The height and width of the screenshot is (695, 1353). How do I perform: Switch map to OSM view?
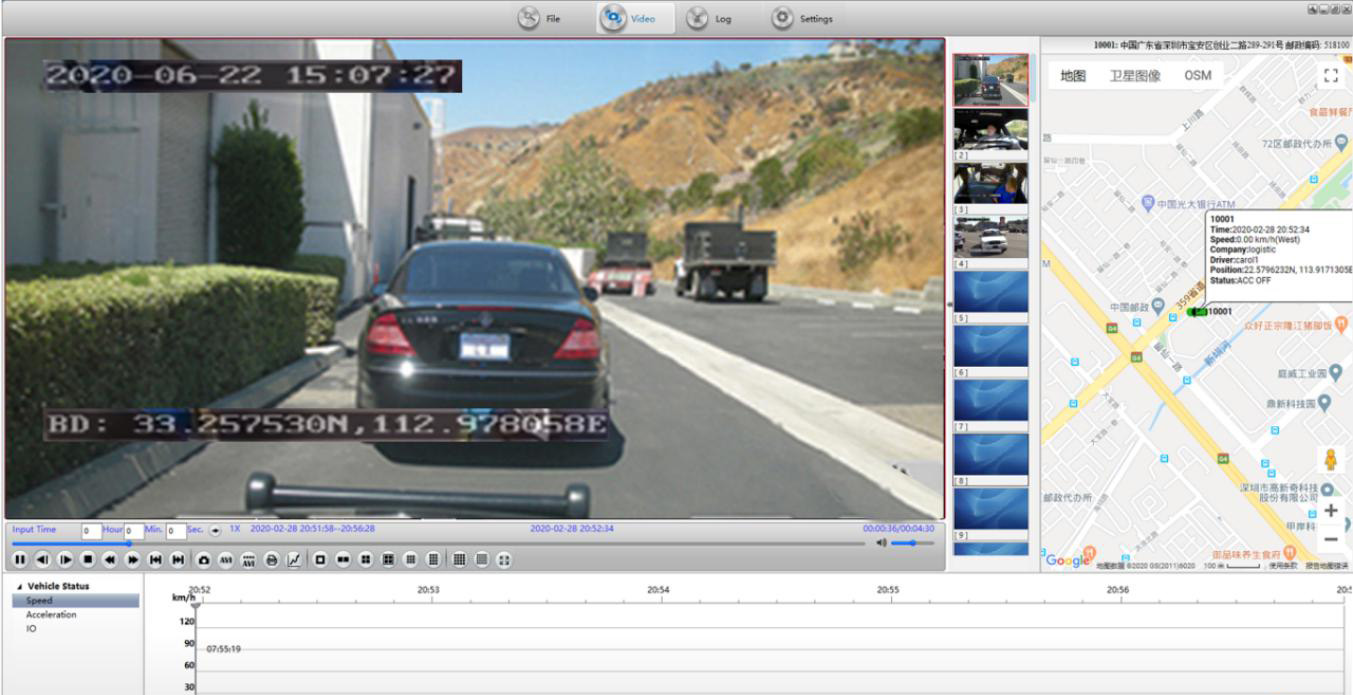(1198, 75)
